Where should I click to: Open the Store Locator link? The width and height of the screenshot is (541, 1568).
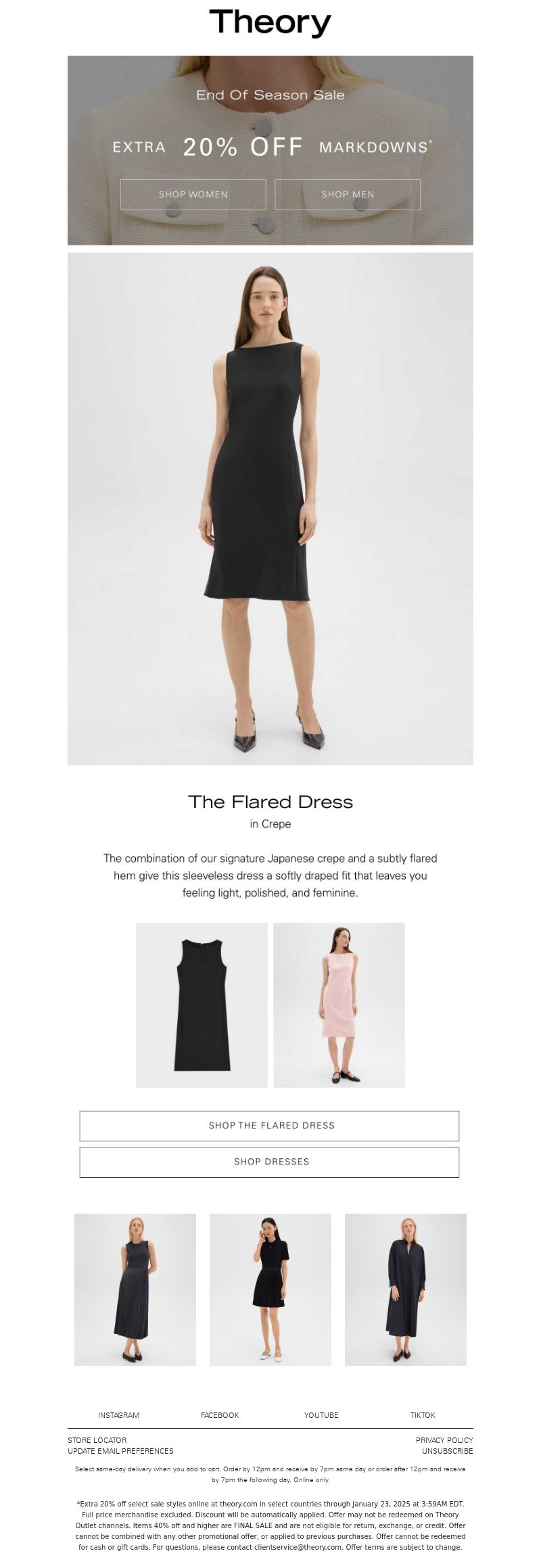pyautogui.click(x=97, y=1440)
